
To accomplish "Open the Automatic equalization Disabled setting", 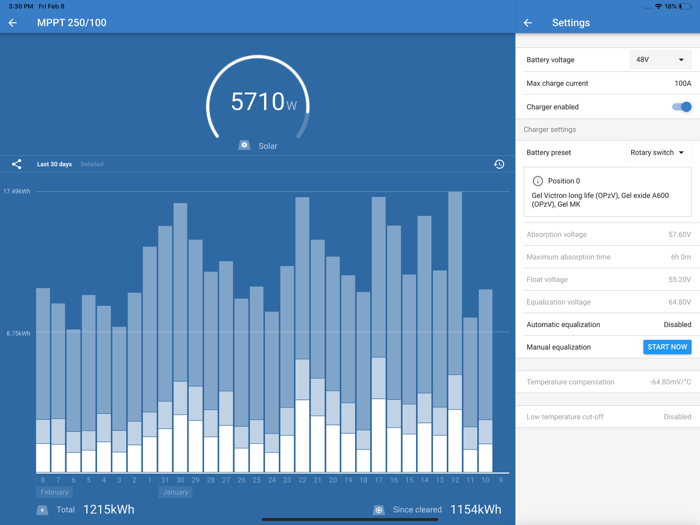I will point(608,325).
